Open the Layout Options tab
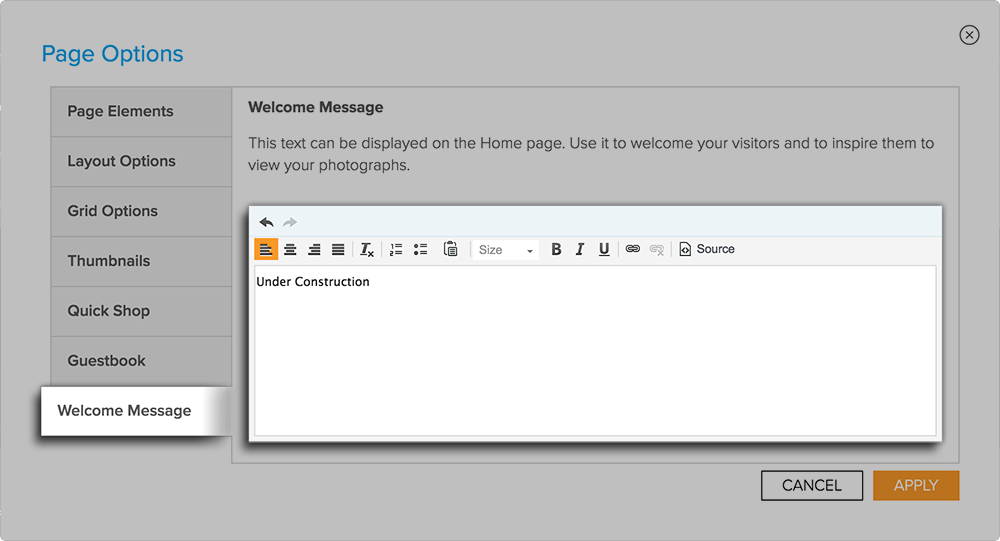 142,161
